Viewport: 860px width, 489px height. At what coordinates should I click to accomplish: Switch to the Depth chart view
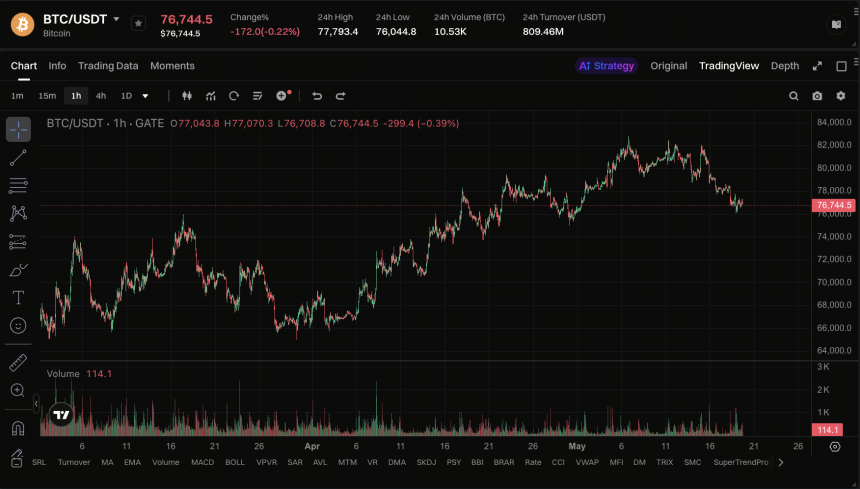(x=785, y=66)
